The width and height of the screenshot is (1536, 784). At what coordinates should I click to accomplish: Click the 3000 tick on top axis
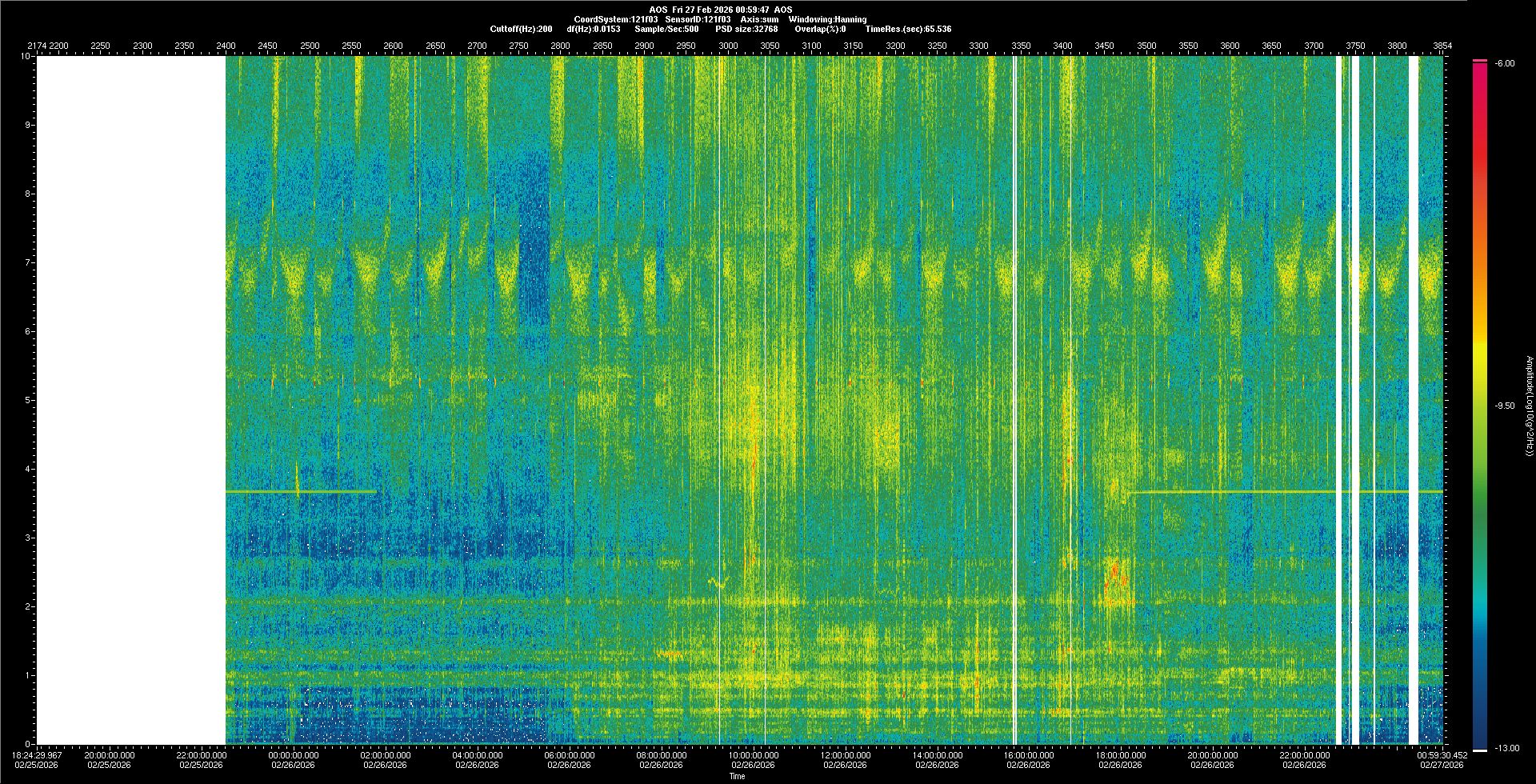(x=728, y=46)
